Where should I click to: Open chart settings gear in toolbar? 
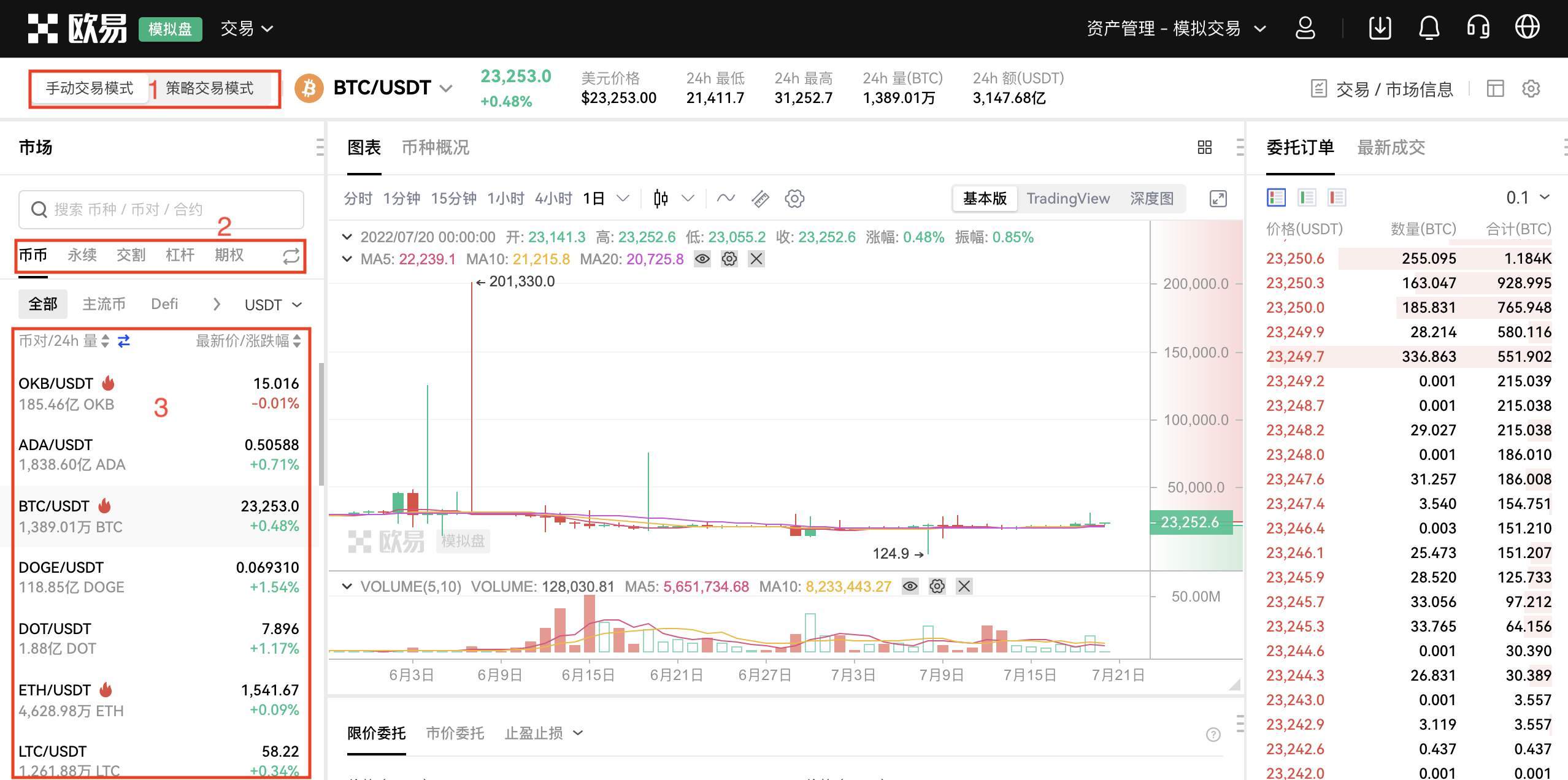click(x=795, y=199)
